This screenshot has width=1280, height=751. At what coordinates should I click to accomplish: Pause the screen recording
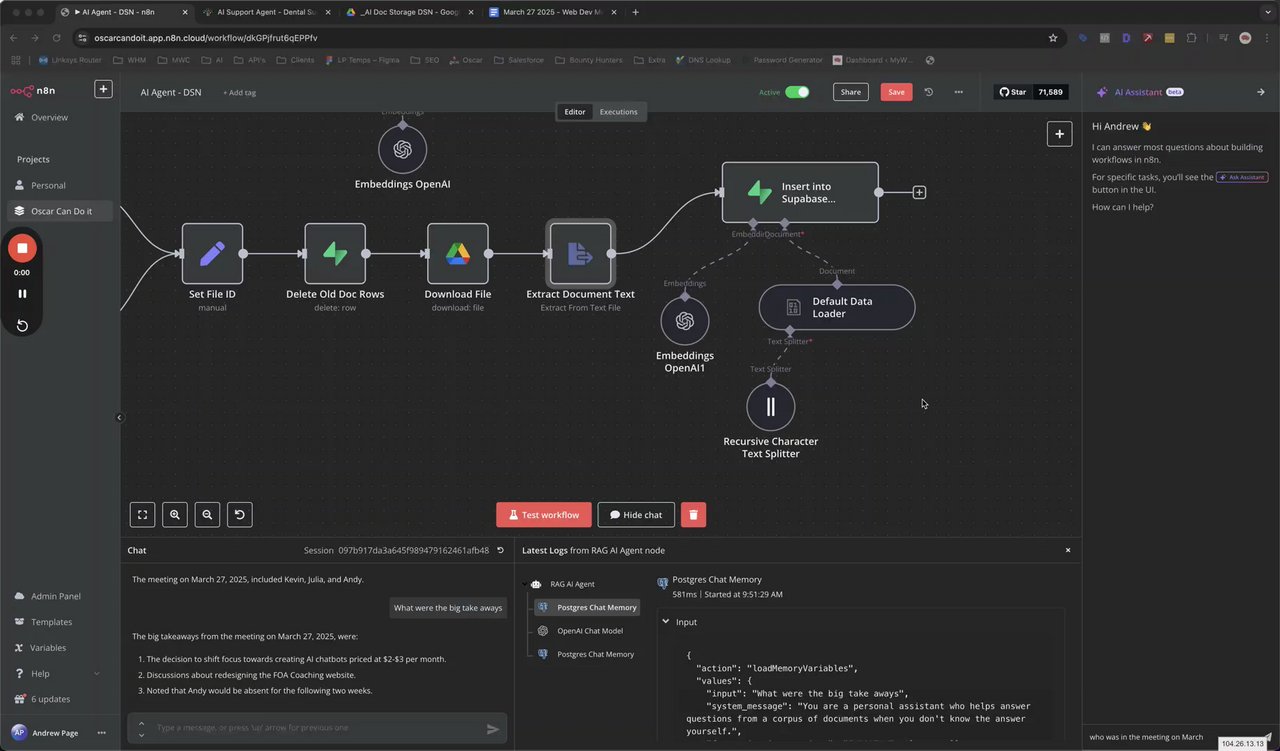click(22, 294)
